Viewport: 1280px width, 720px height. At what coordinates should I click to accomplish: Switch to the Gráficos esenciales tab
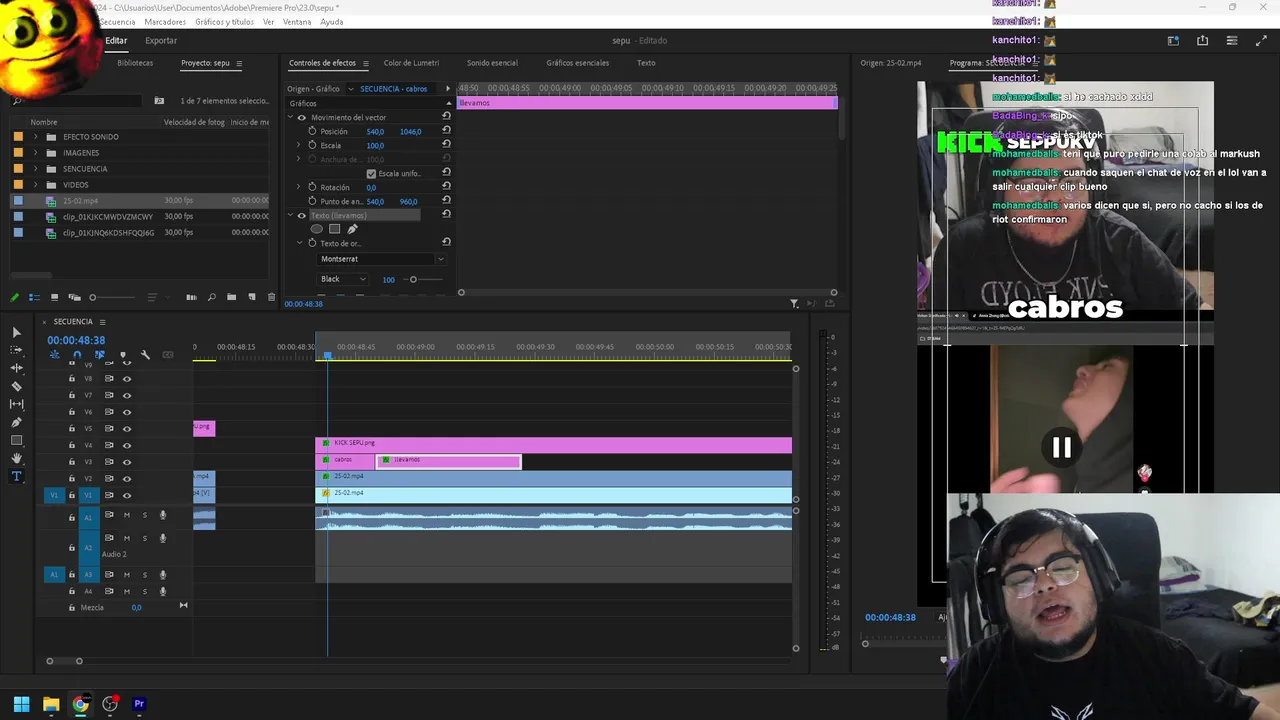578,63
